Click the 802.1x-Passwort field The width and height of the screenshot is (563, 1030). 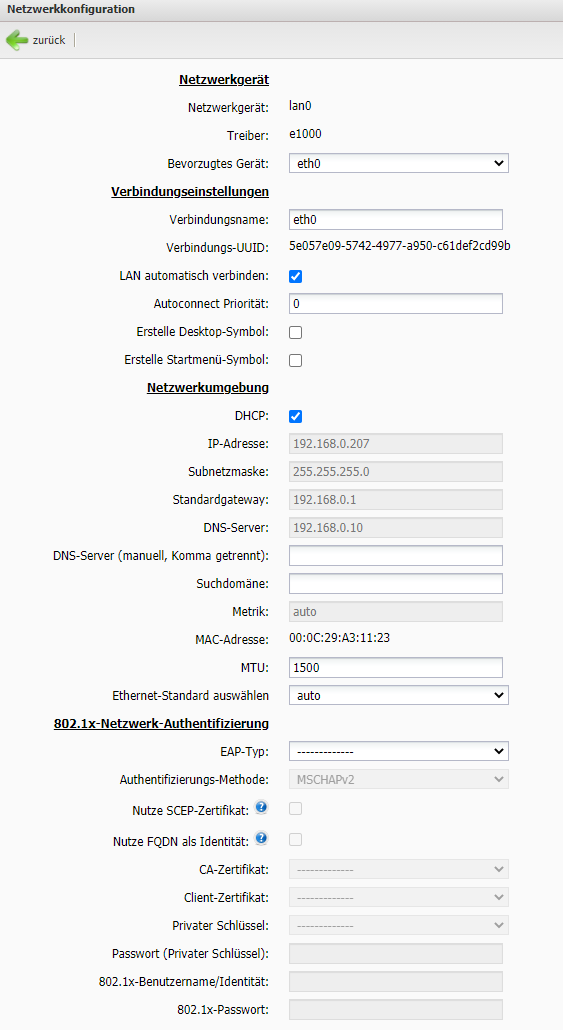point(395,1010)
